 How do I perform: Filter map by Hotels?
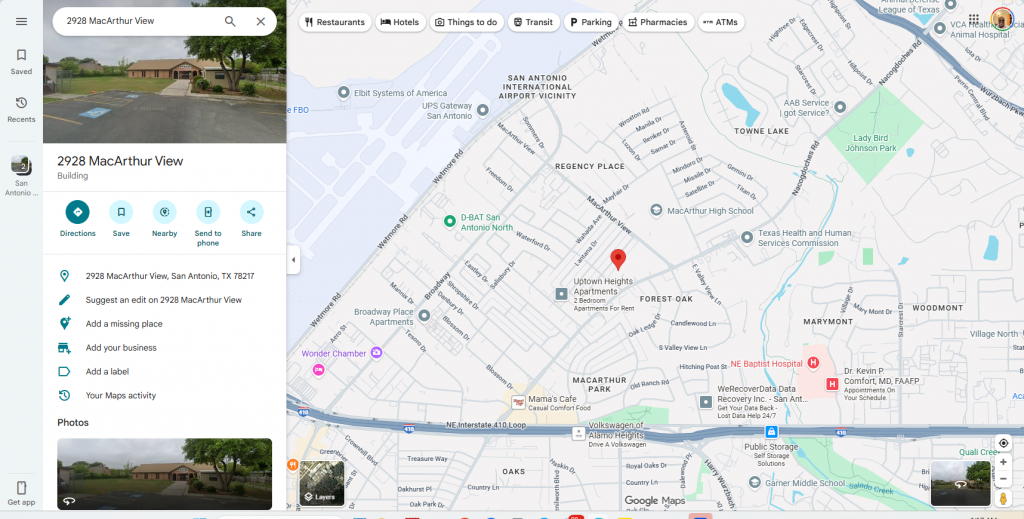tap(400, 22)
